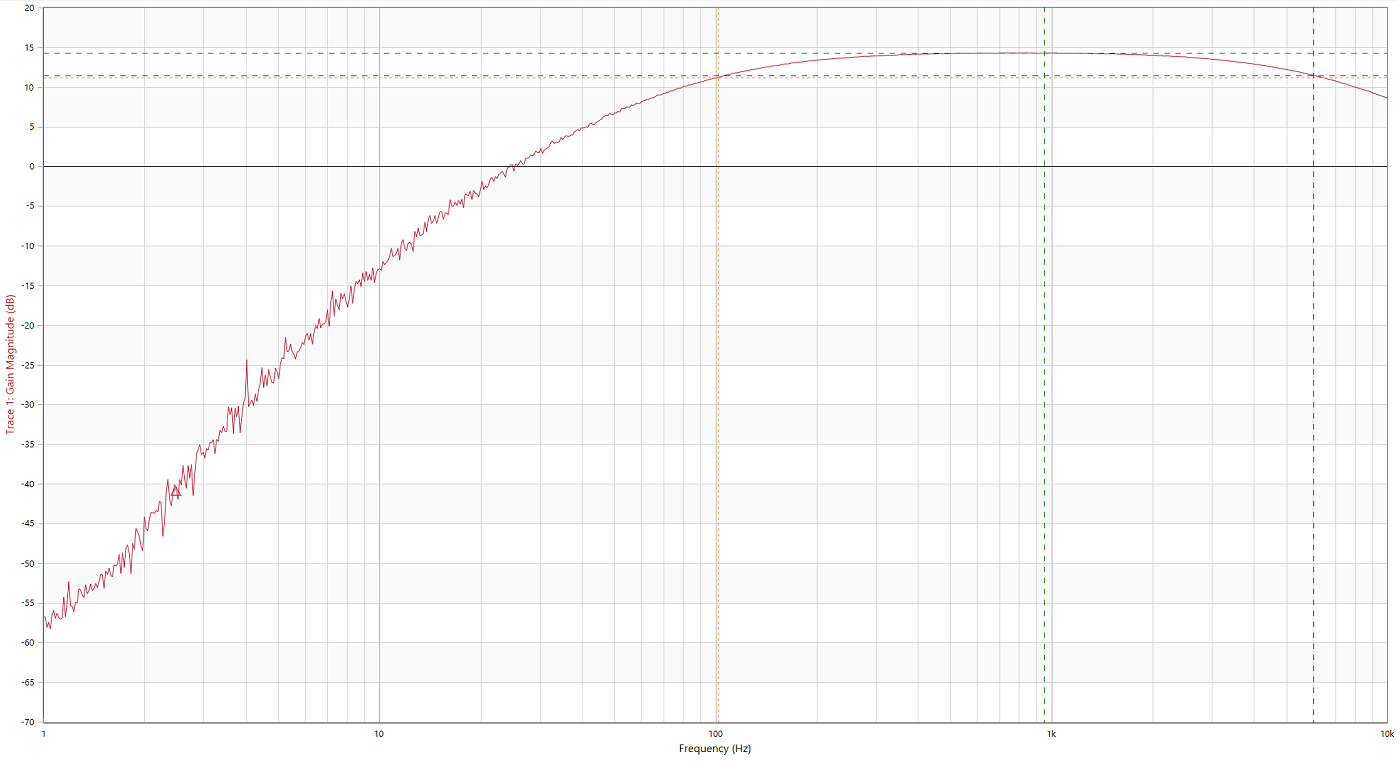Screen dimensions: 1400x765
Task: Click the '-70' gain tick label
Action: coord(27,722)
